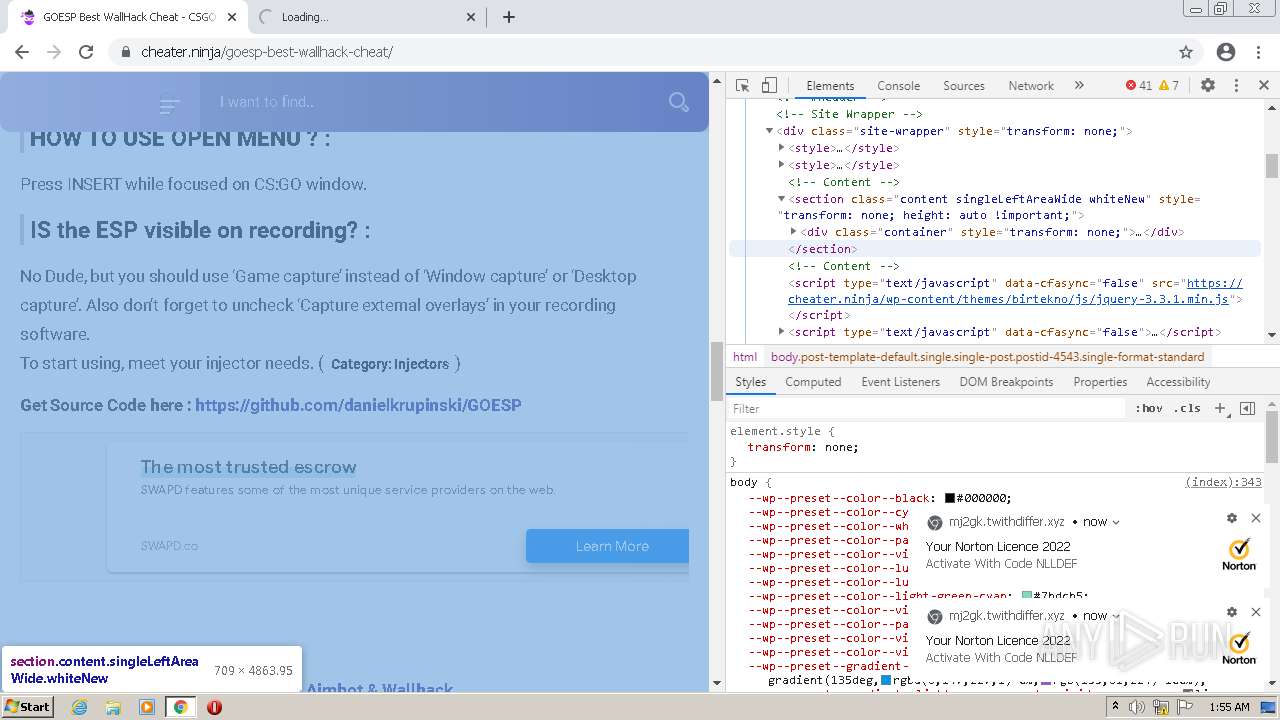Click the blue gradient rgba color swatch
Screen dimensions: 1280x720
886,681
